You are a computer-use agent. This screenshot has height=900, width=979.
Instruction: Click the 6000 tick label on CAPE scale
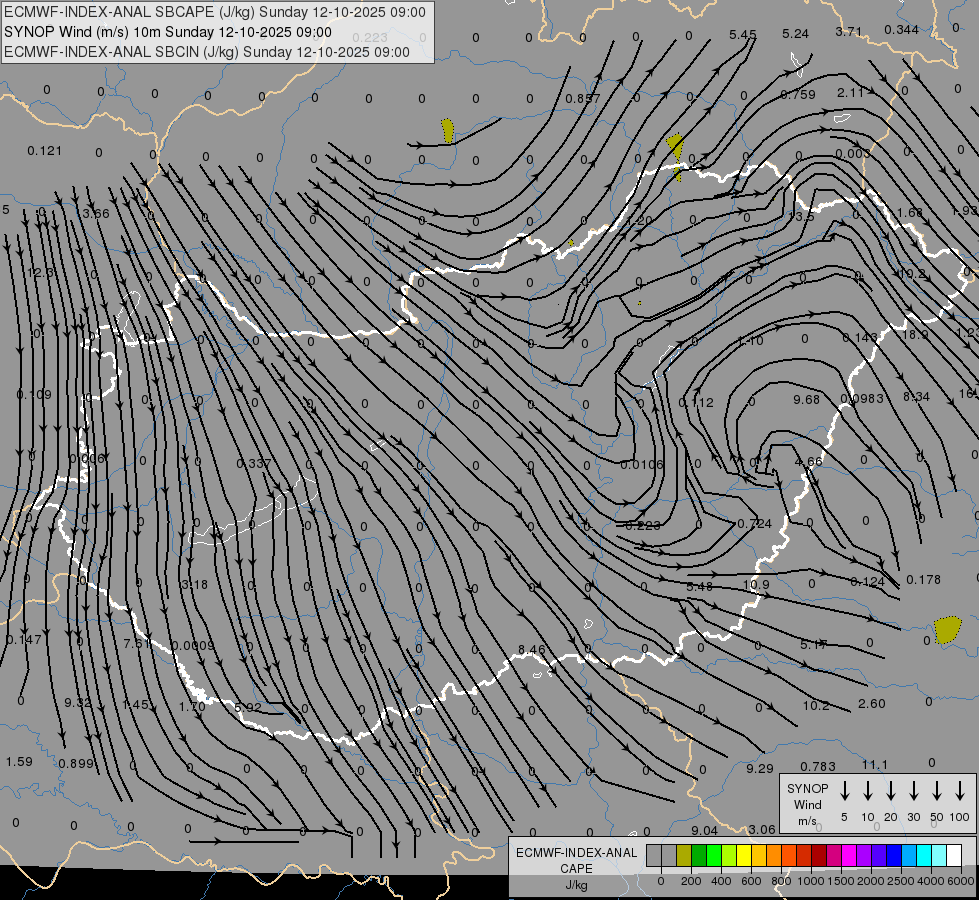pyautogui.click(x=960, y=881)
